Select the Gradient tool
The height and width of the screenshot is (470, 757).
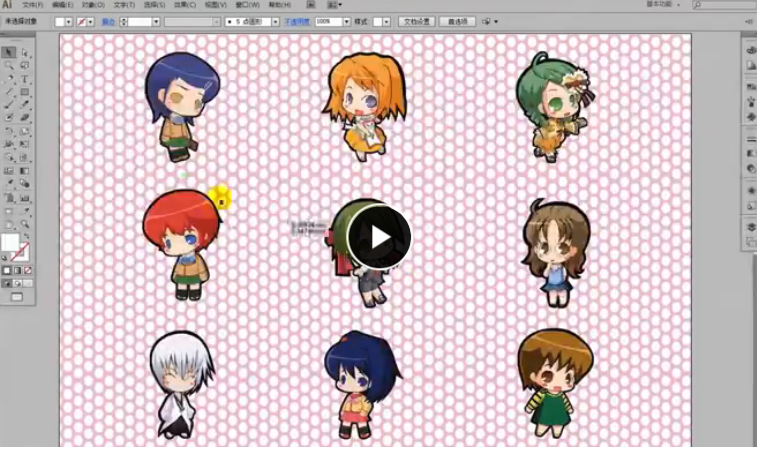click(25, 170)
